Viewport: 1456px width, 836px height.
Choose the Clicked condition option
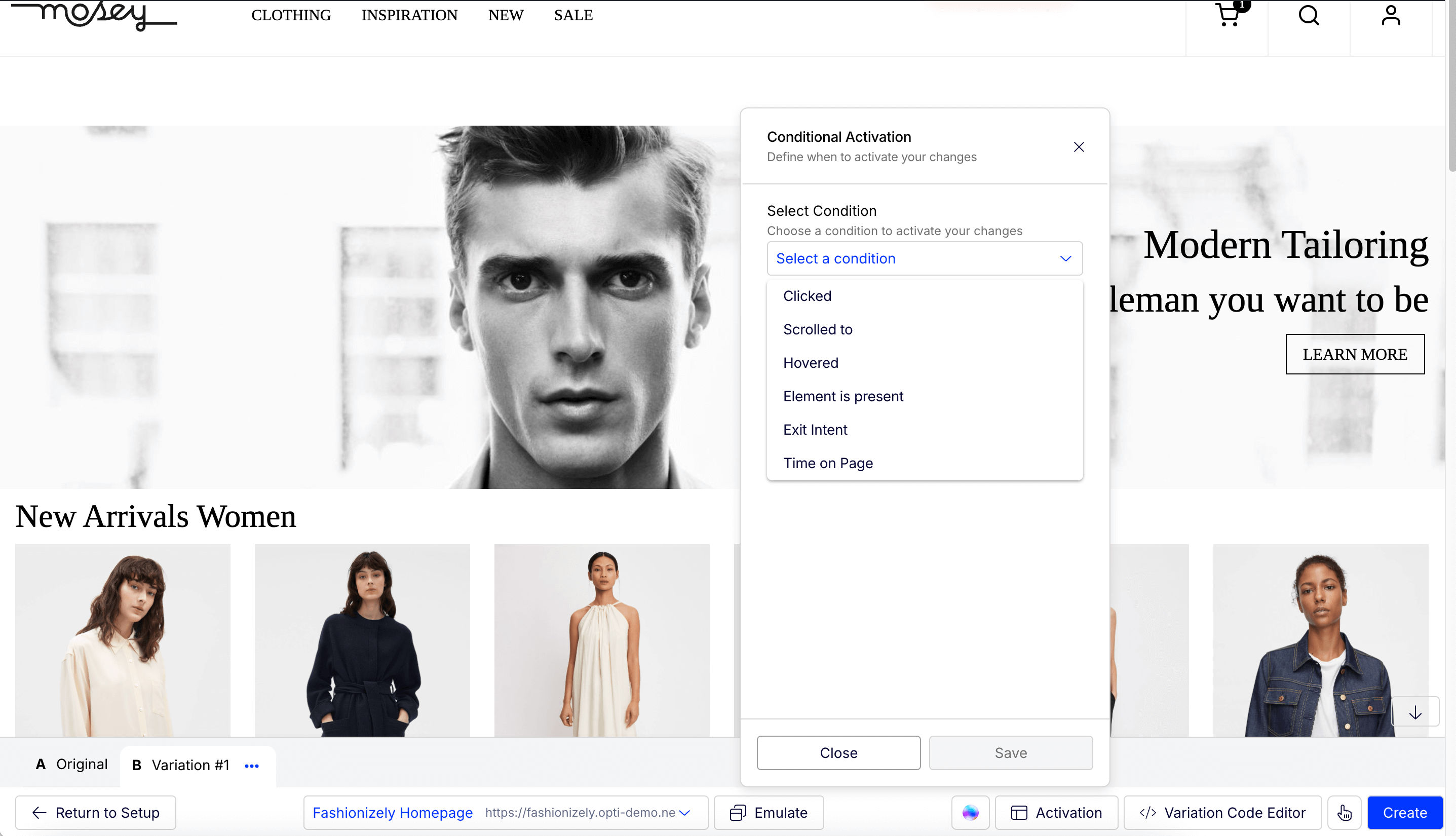pos(807,296)
